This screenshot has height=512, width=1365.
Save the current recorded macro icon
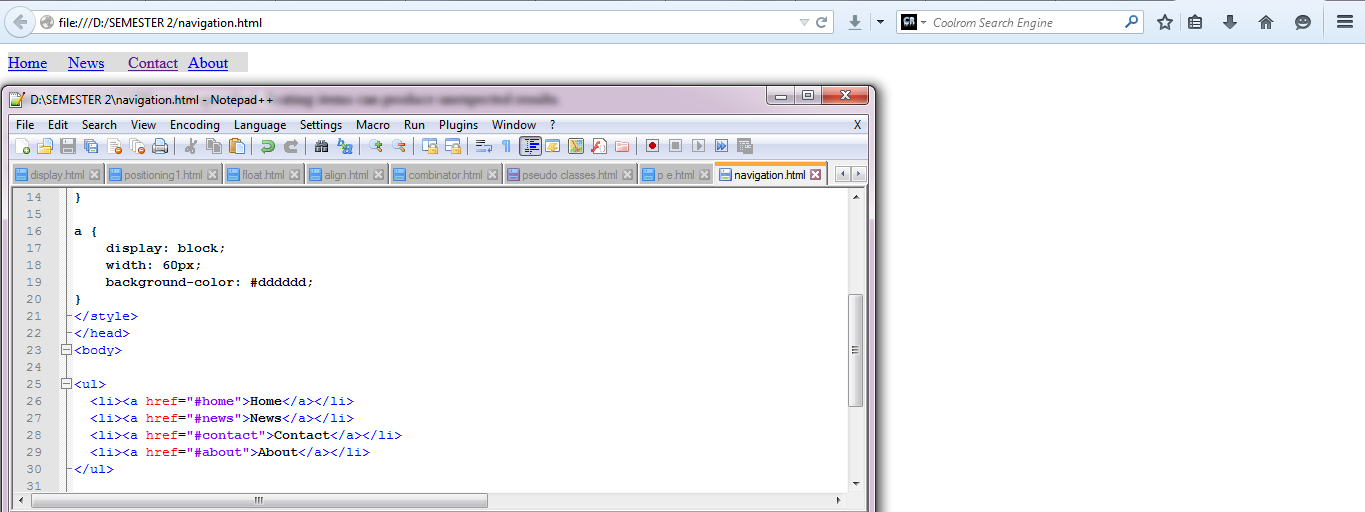coord(745,146)
